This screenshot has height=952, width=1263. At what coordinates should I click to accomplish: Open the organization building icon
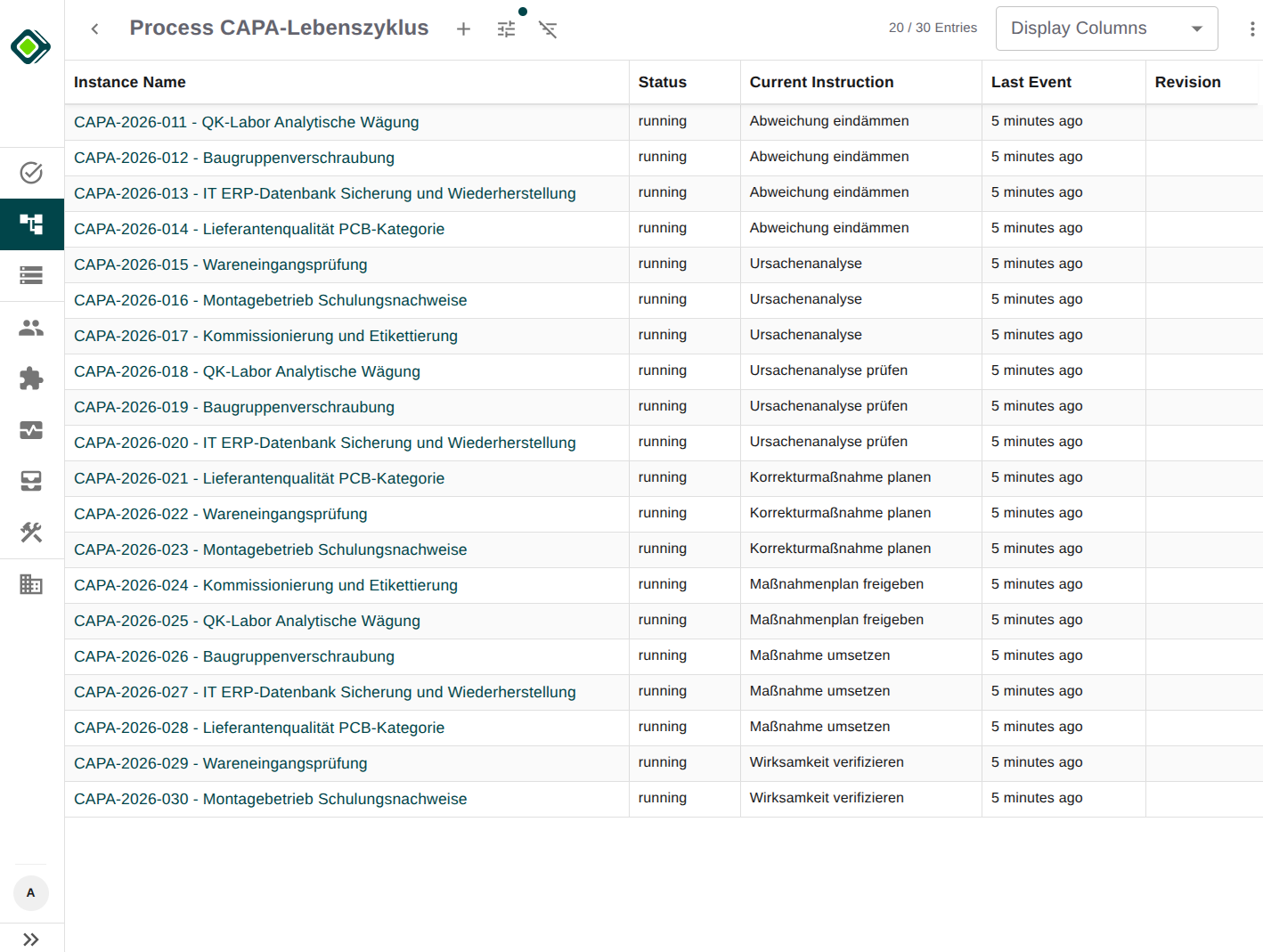[x=31, y=583]
